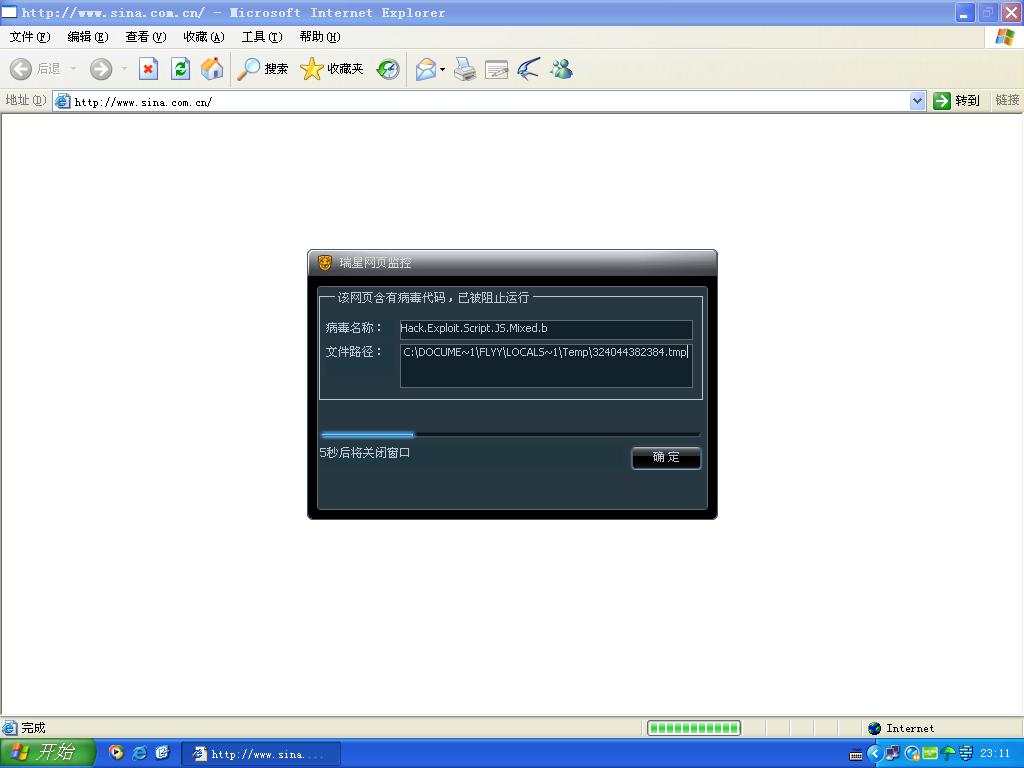
Task: Click the Rising lion shield icon in dialog title
Action: click(325, 263)
